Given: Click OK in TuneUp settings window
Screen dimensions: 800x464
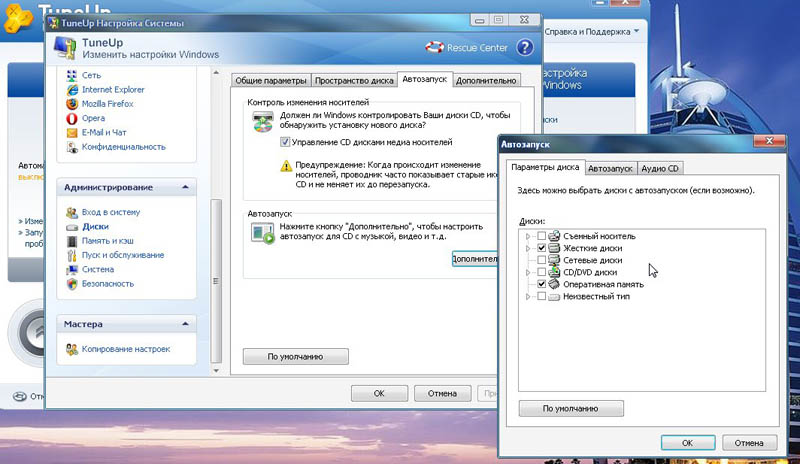Looking at the screenshot, I should 379,394.
